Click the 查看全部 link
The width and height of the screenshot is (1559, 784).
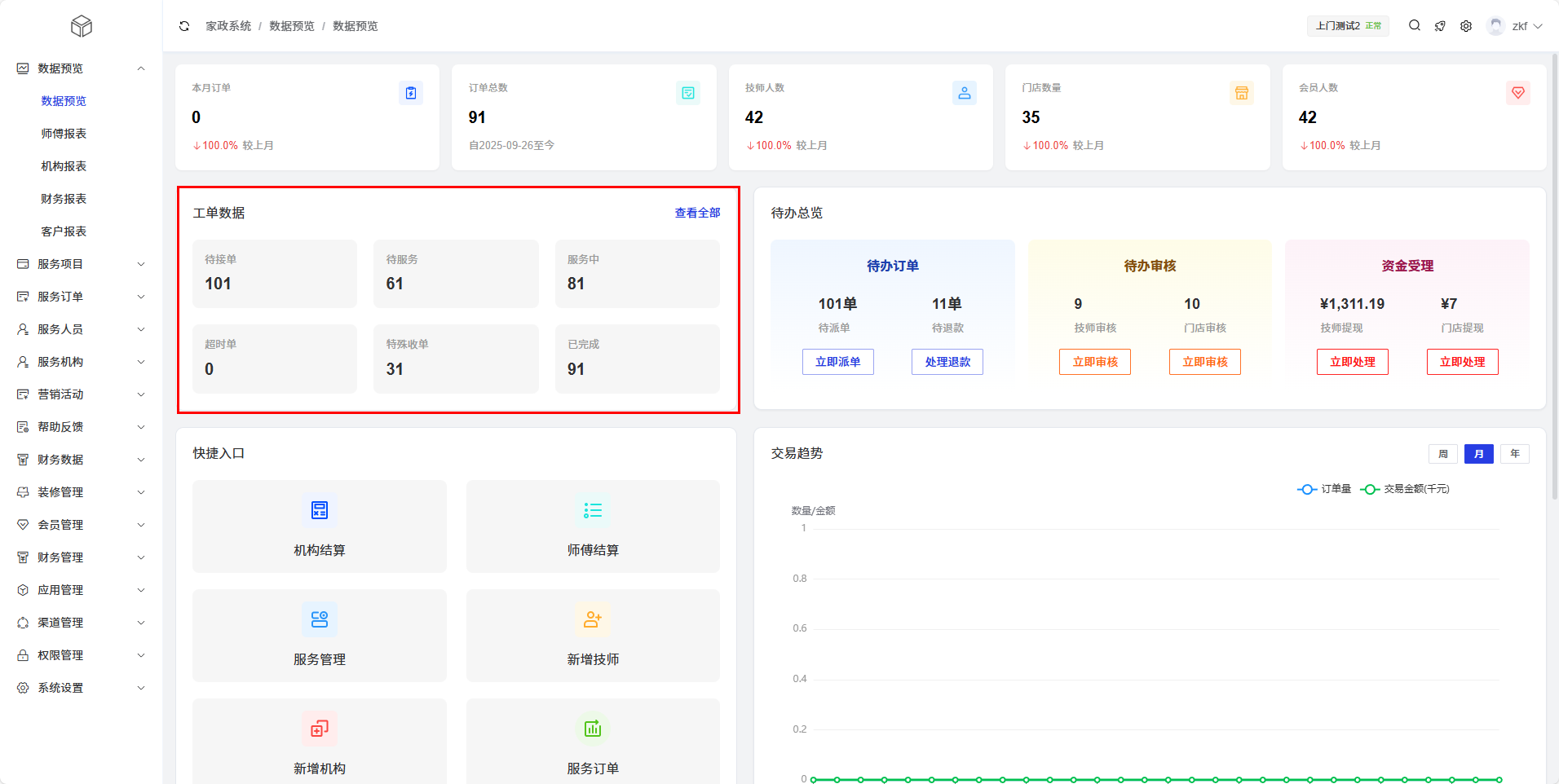coord(697,213)
